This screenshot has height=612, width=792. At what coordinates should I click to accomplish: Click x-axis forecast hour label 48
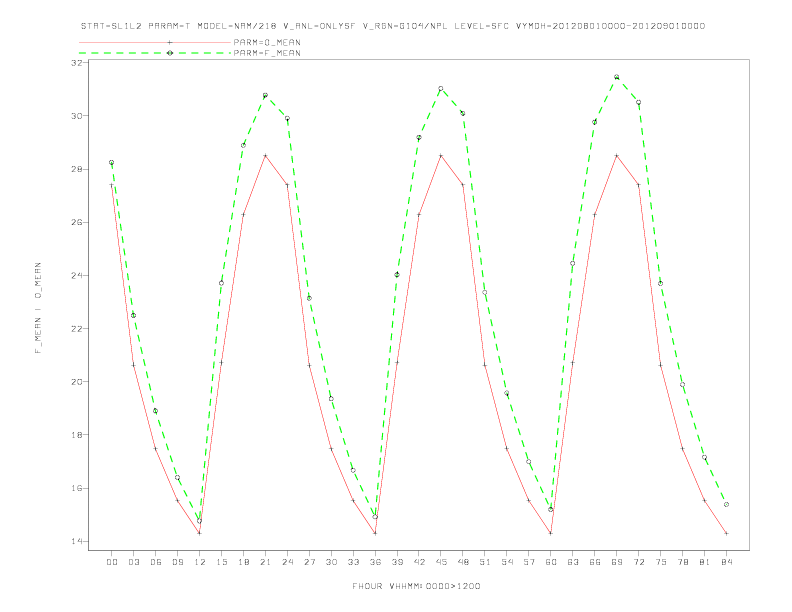click(463, 562)
